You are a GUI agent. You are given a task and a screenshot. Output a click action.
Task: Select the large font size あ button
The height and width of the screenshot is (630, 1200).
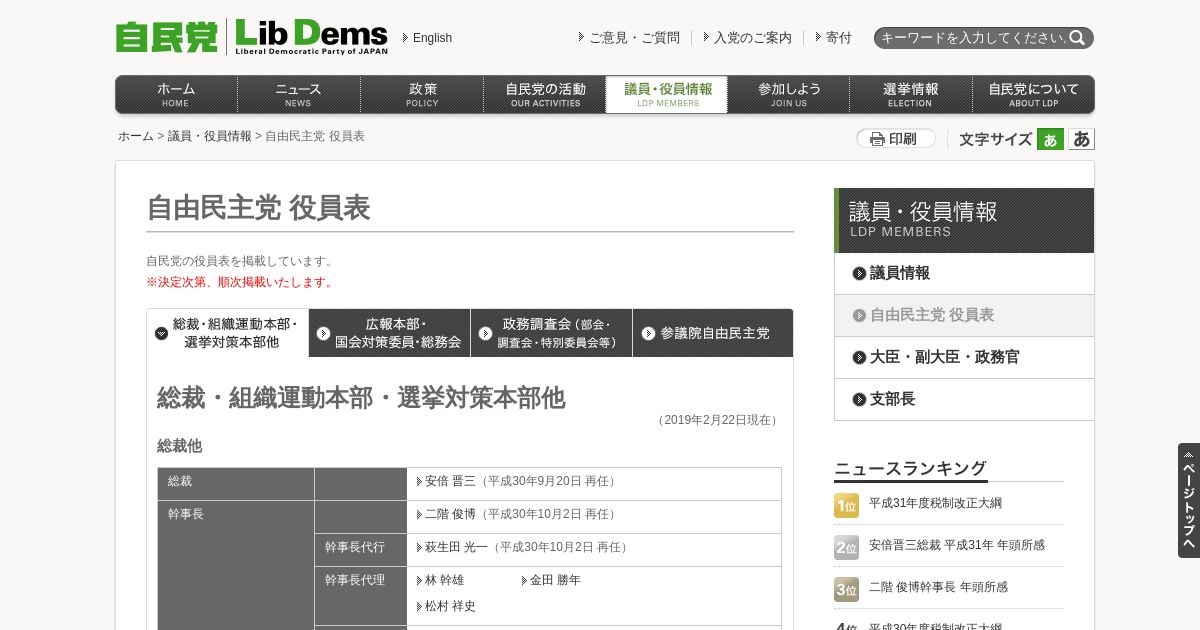coord(1081,139)
